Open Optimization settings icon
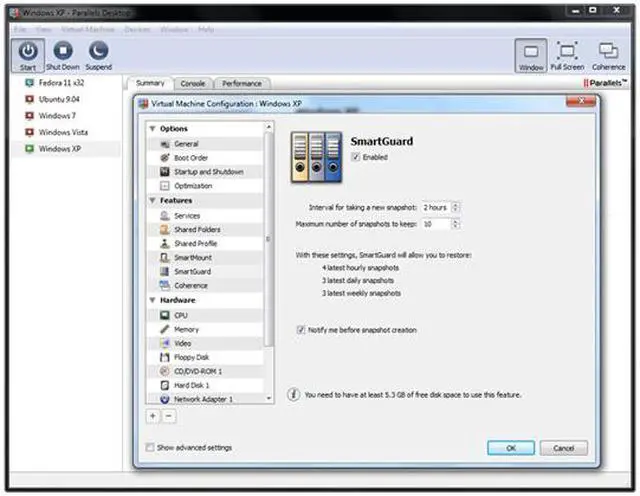This screenshot has height=496, width=640. 165,186
